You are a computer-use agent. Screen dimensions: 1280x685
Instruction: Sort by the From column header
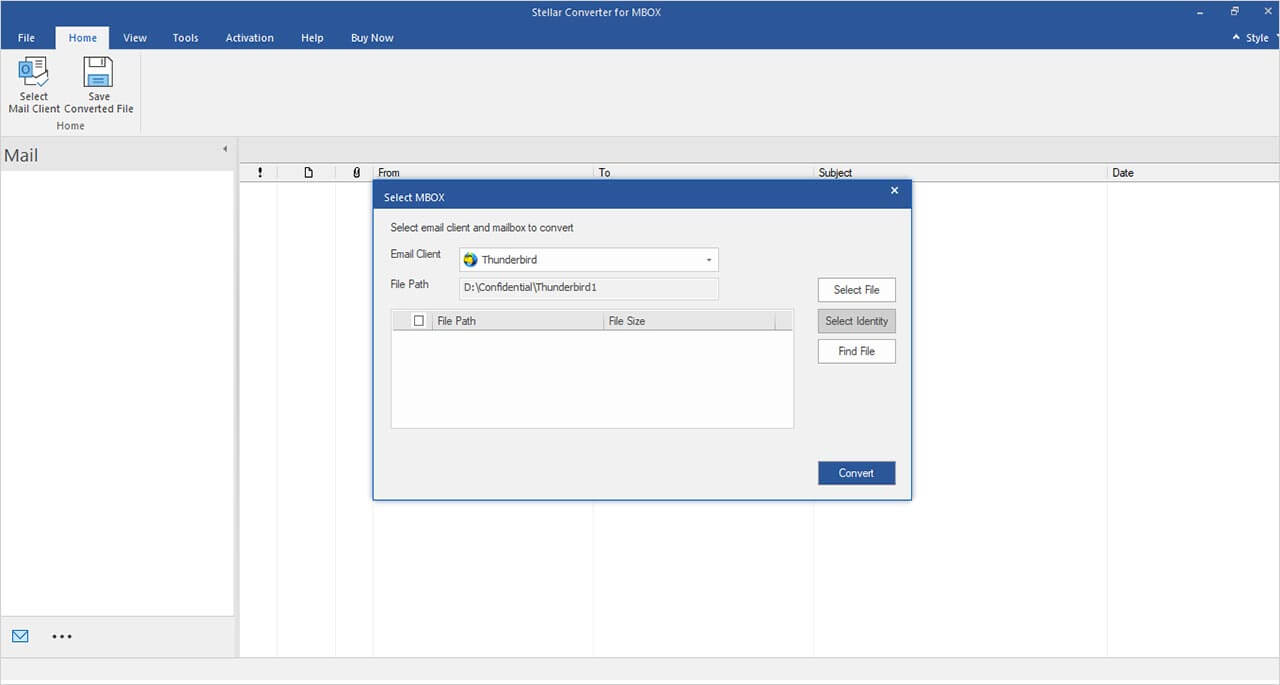[x=483, y=173]
